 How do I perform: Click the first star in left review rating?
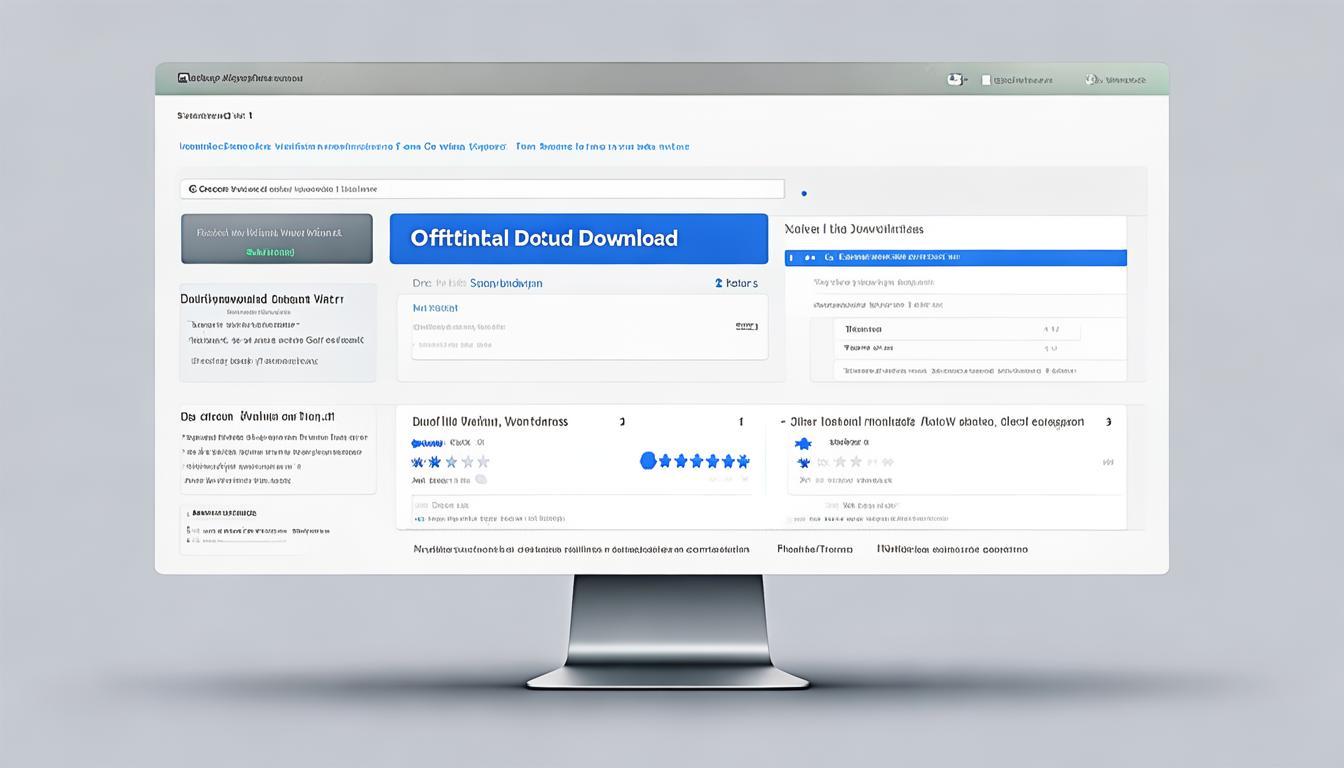click(418, 462)
